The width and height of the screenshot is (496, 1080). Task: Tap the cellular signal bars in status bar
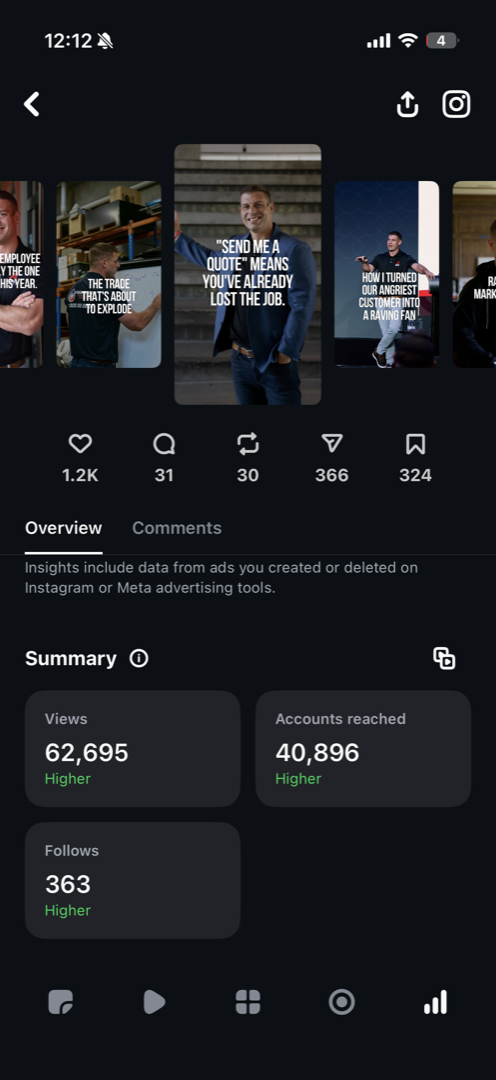click(379, 41)
